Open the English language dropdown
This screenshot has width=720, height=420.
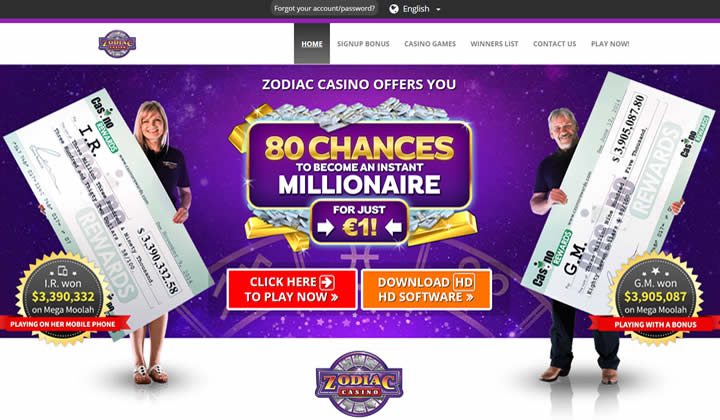pos(415,9)
